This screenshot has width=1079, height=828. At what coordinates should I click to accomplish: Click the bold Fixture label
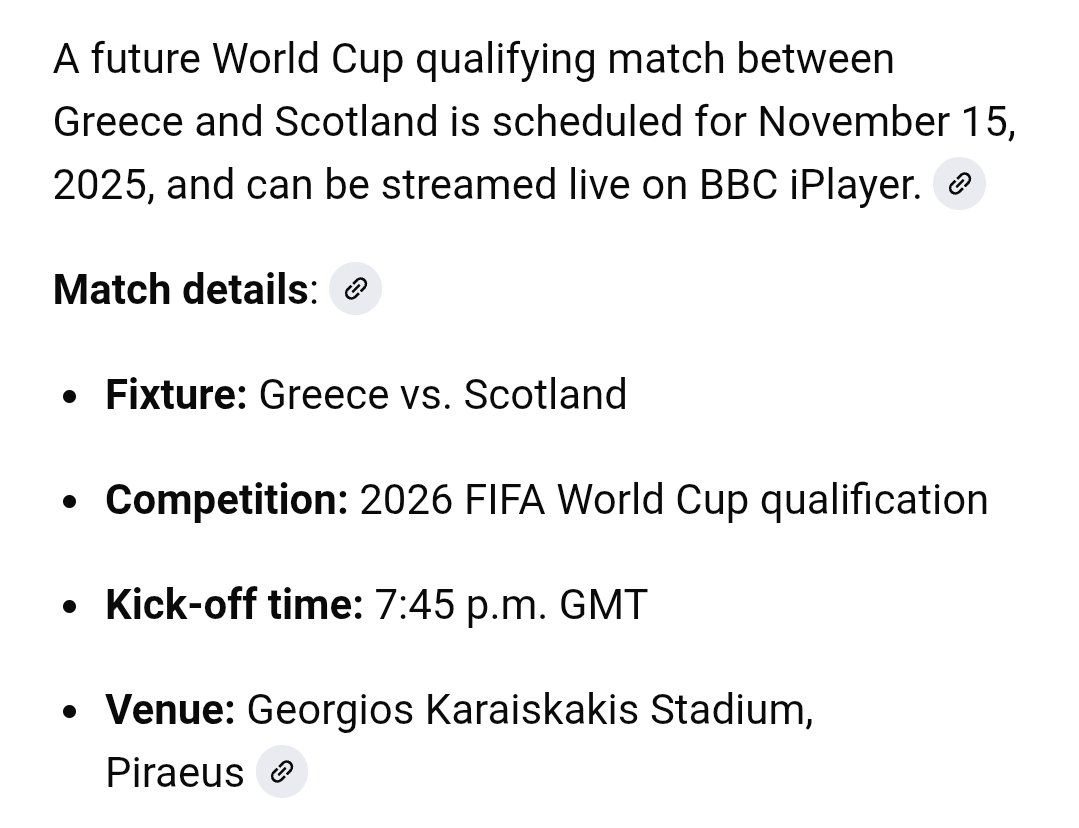click(176, 394)
